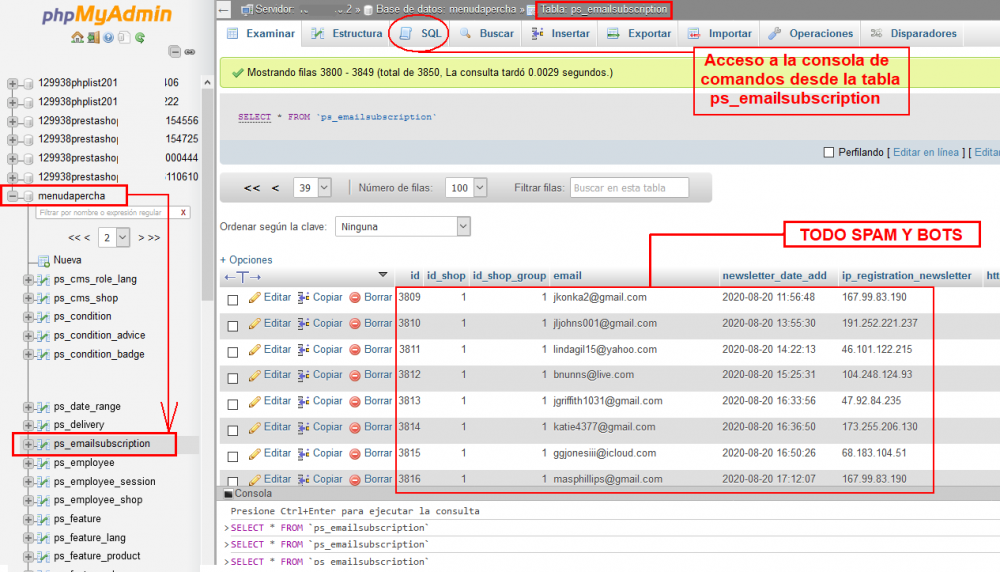Click table icon next to ps_delivery

(43, 425)
